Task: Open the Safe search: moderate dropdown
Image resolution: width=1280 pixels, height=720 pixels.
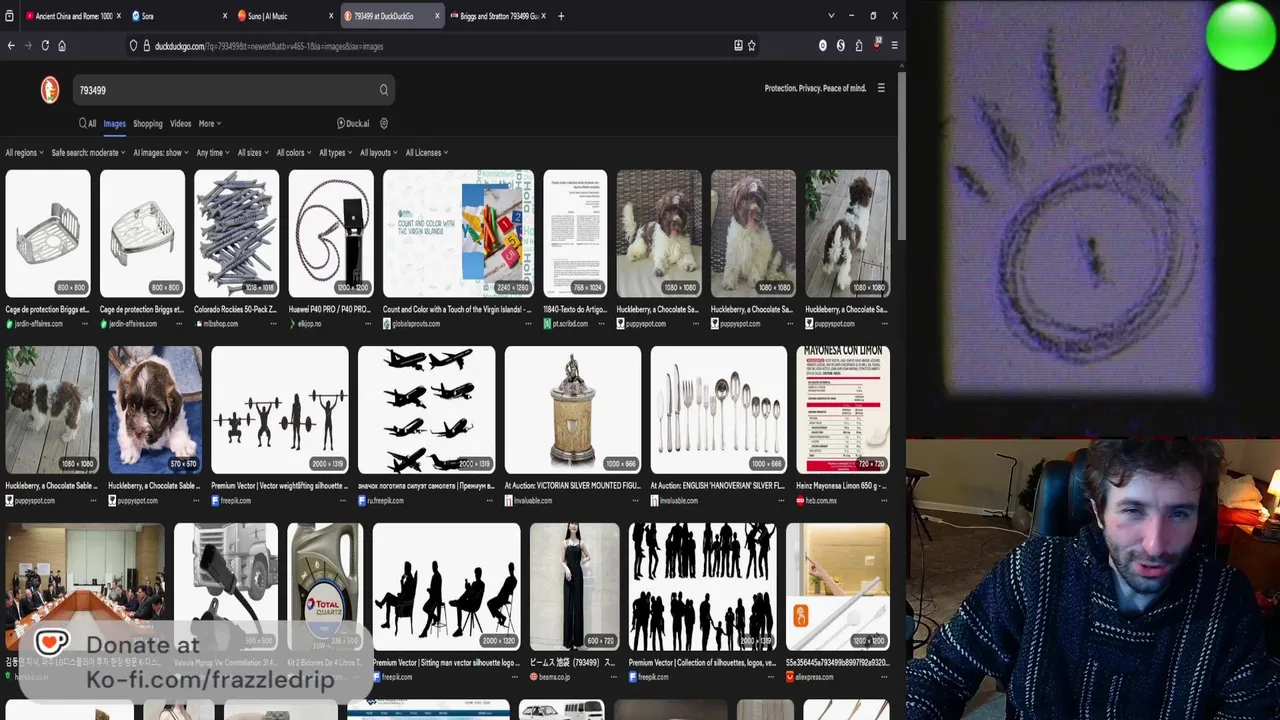Action: [x=88, y=153]
